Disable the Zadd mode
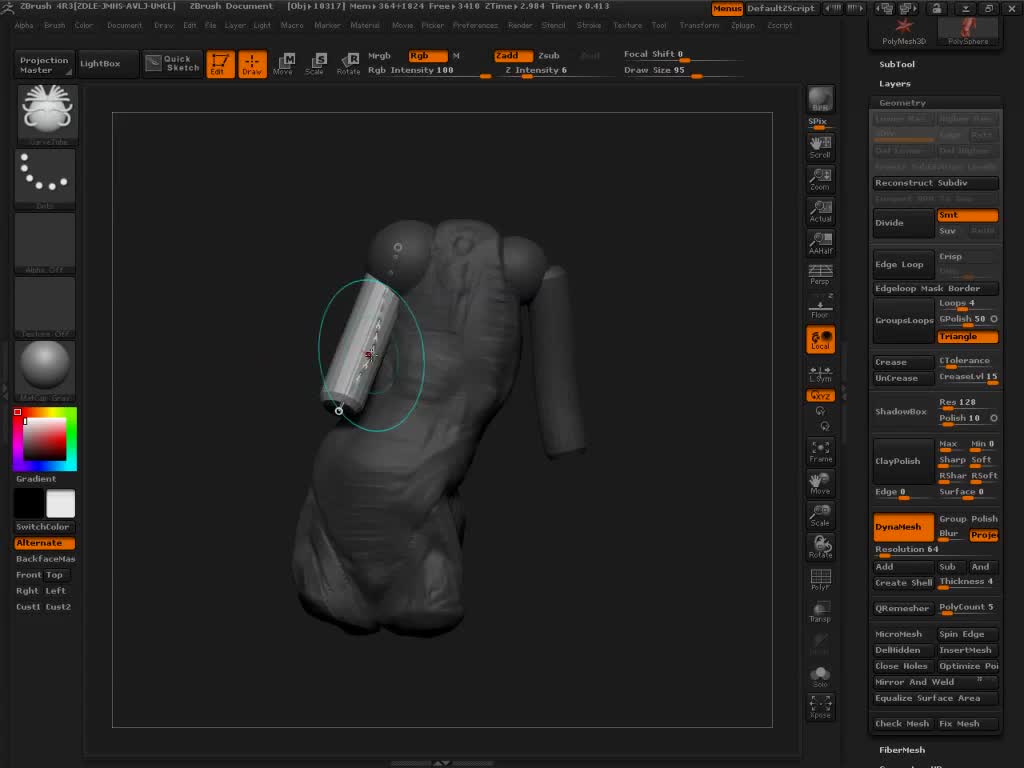1024x768 pixels. (513, 56)
